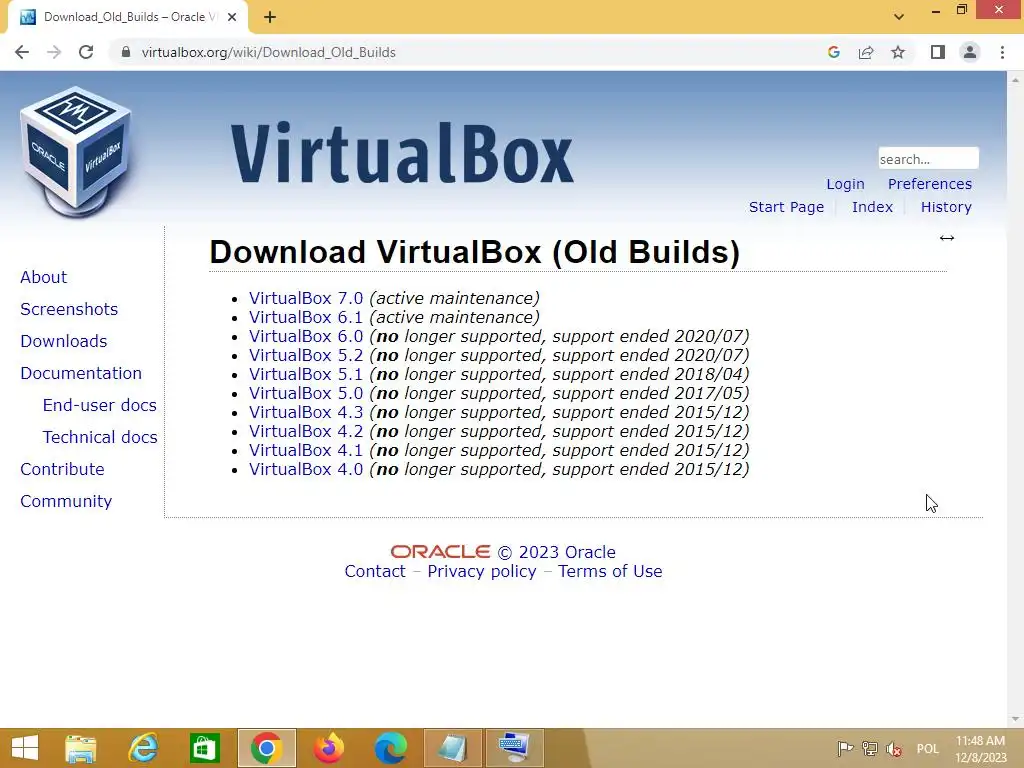Reload the page with the refresh icon
The image size is (1024, 768).
coord(86,52)
